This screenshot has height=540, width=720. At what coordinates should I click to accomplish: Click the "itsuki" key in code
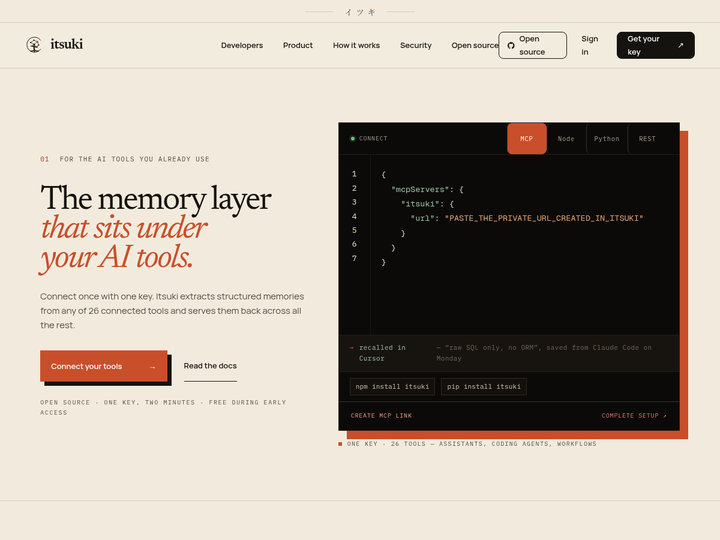420,204
